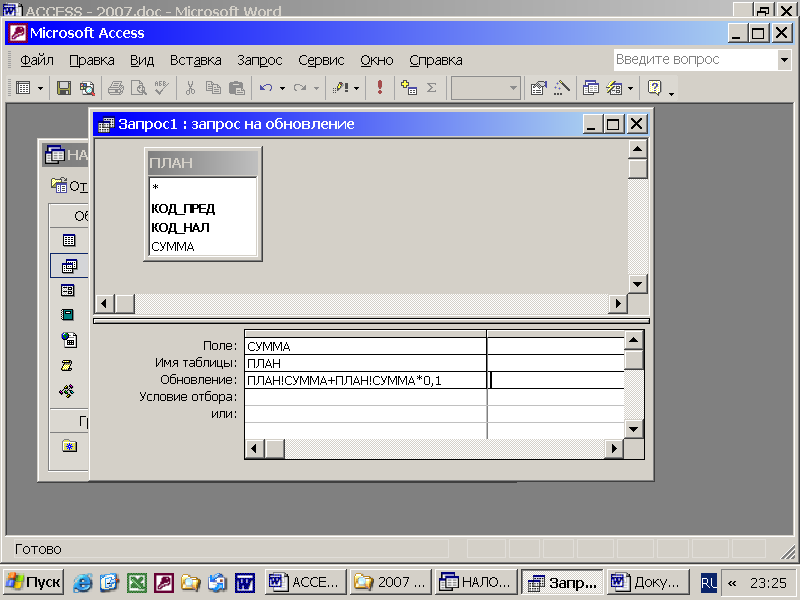
Task: Select КОД_ПРЕД field in ПЛАН table
Action: tap(203, 208)
